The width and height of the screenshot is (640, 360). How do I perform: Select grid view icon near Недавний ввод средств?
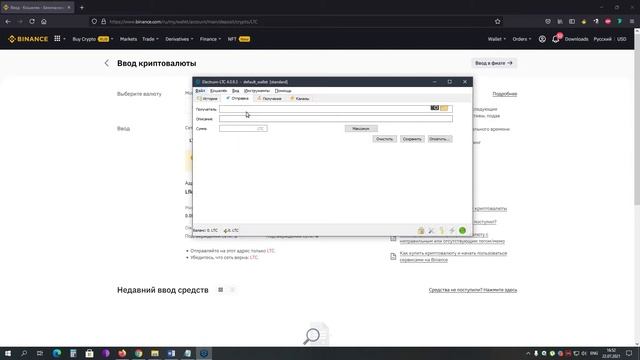click(220, 290)
